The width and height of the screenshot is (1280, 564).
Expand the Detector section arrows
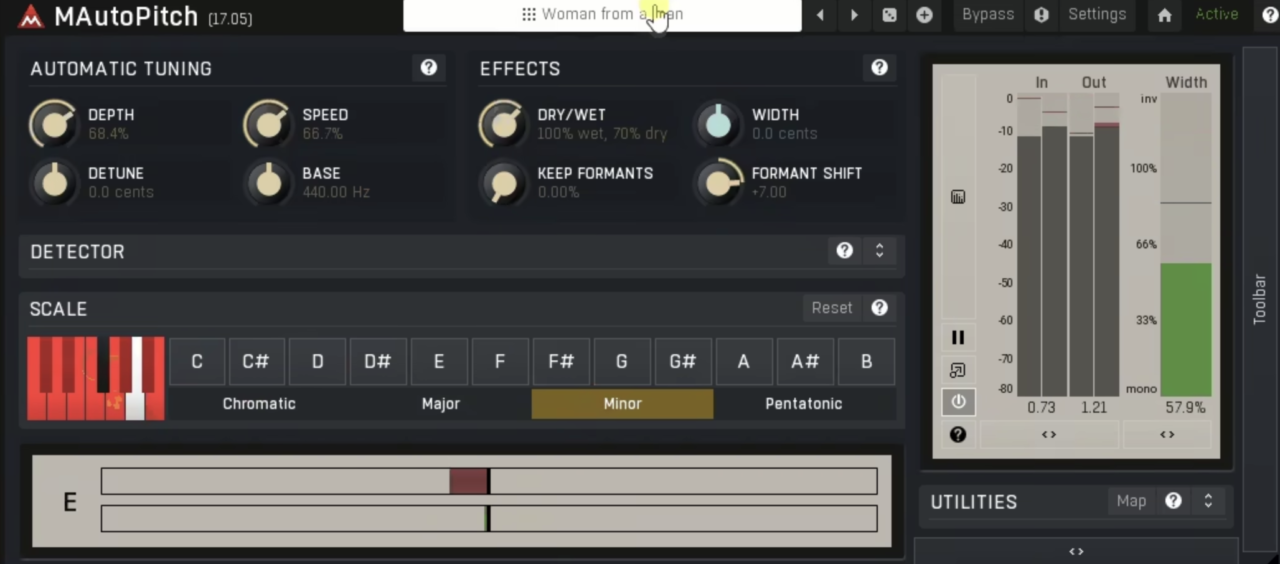click(879, 251)
